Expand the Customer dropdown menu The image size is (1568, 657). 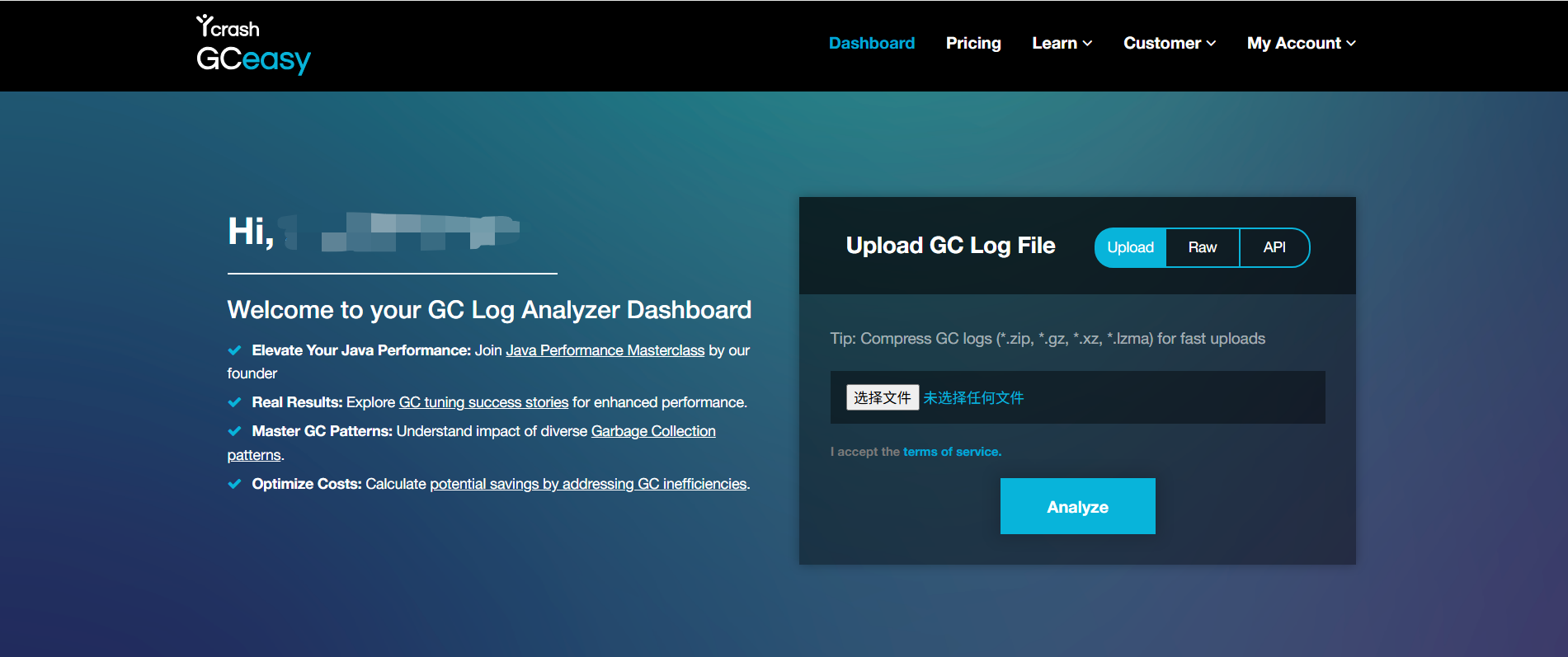point(1170,43)
